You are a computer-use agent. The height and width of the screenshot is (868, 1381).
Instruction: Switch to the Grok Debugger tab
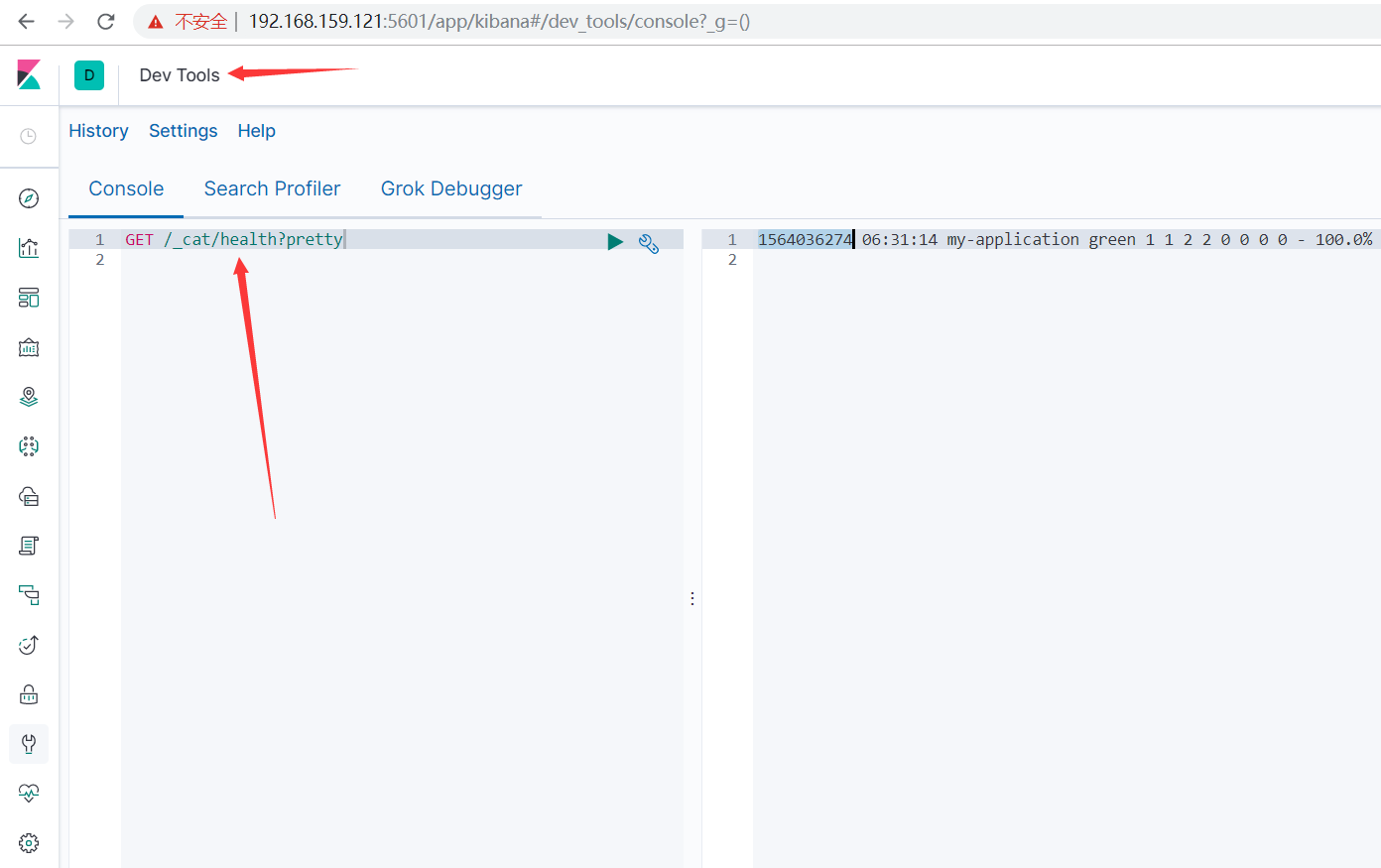(451, 188)
